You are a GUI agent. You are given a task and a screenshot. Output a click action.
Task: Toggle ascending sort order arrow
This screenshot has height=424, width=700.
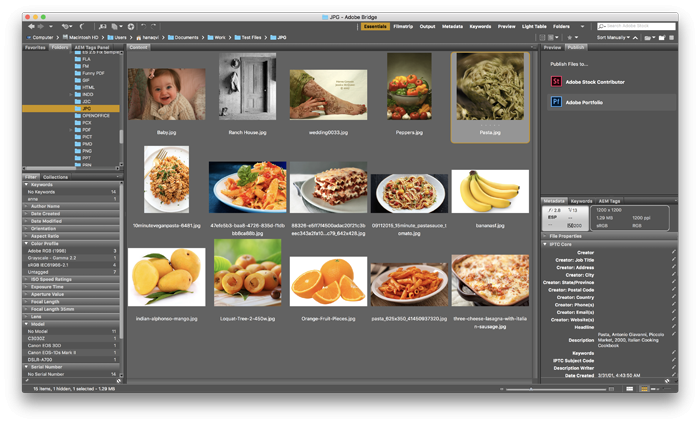635,37
